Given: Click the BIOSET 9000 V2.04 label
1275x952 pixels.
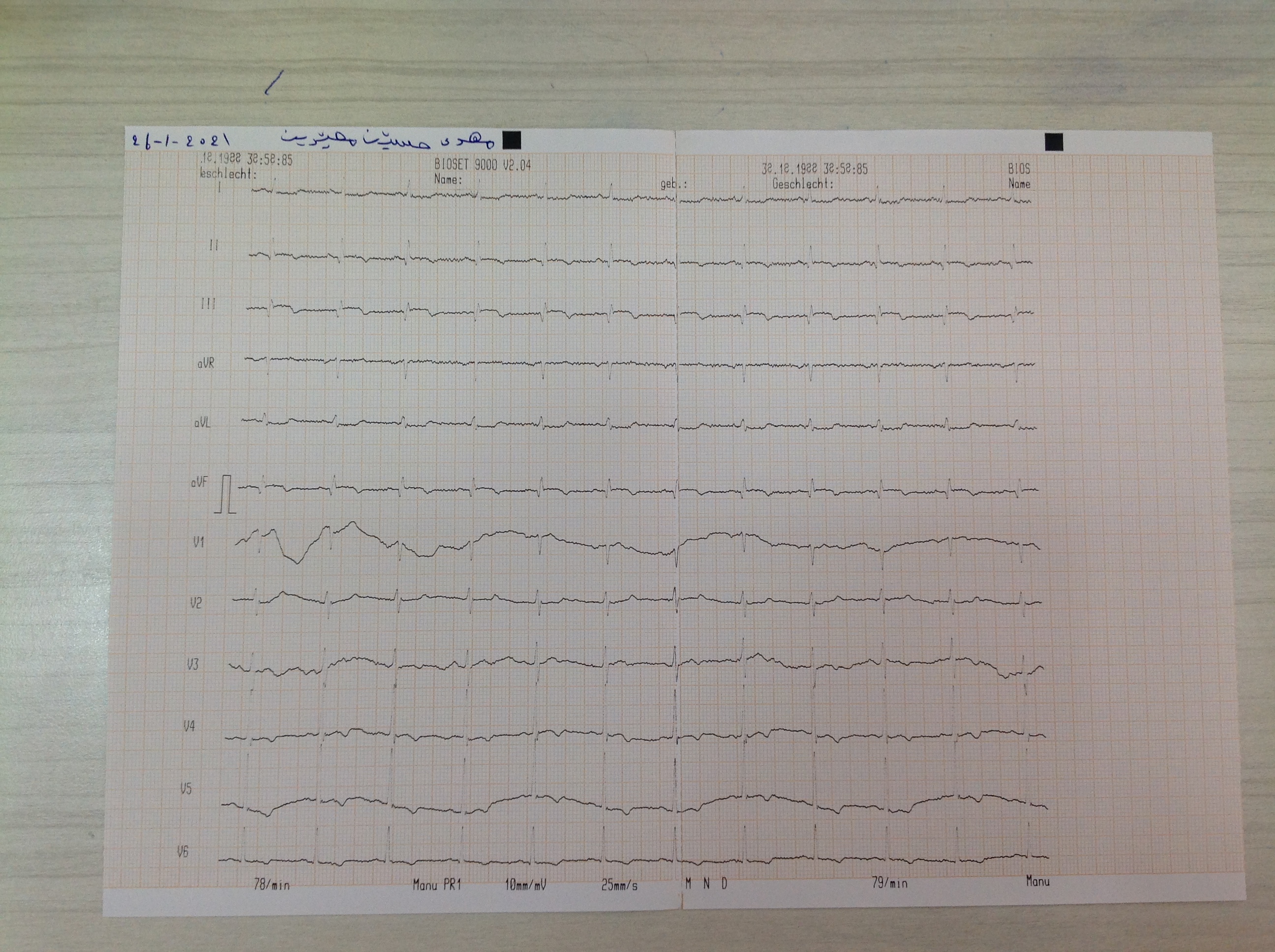Looking at the screenshot, I should coord(483,165).
